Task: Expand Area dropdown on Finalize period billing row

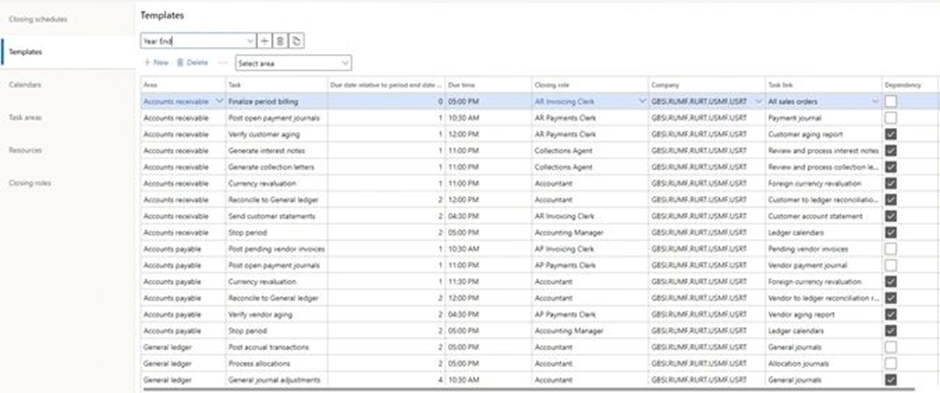Action: (x=218, y=102)
